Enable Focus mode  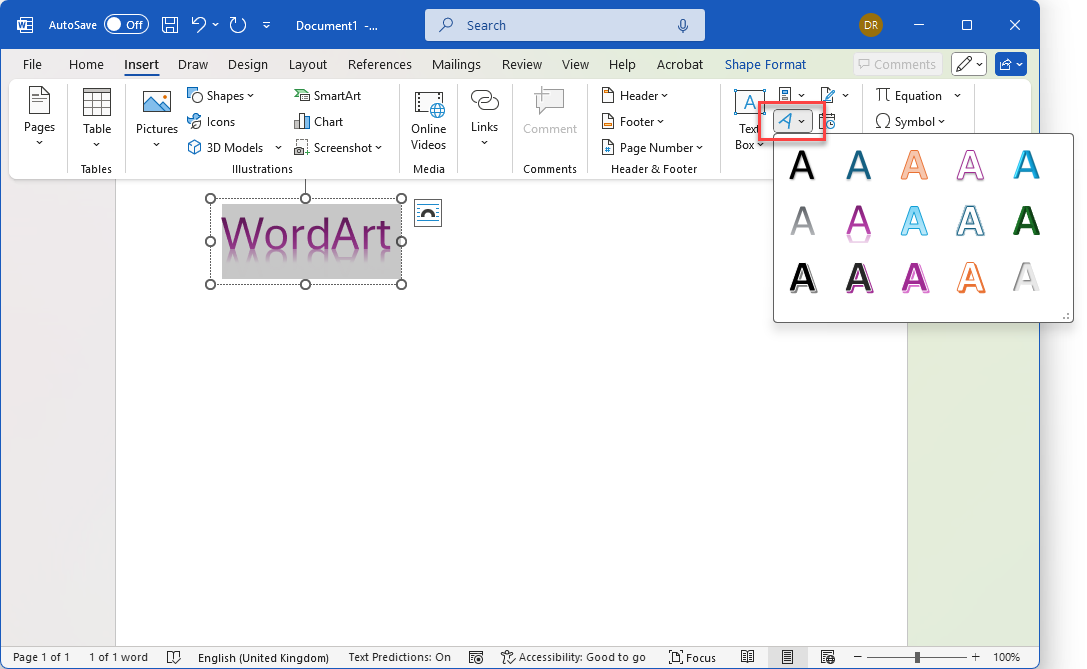[x=692, y=657]
